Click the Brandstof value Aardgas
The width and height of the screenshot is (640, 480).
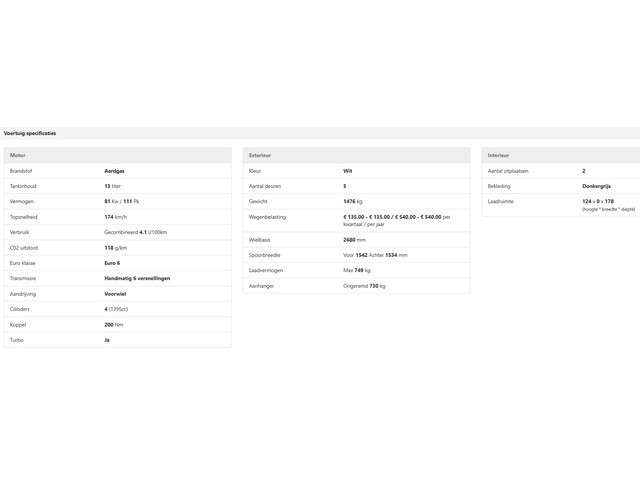(114, 171)
